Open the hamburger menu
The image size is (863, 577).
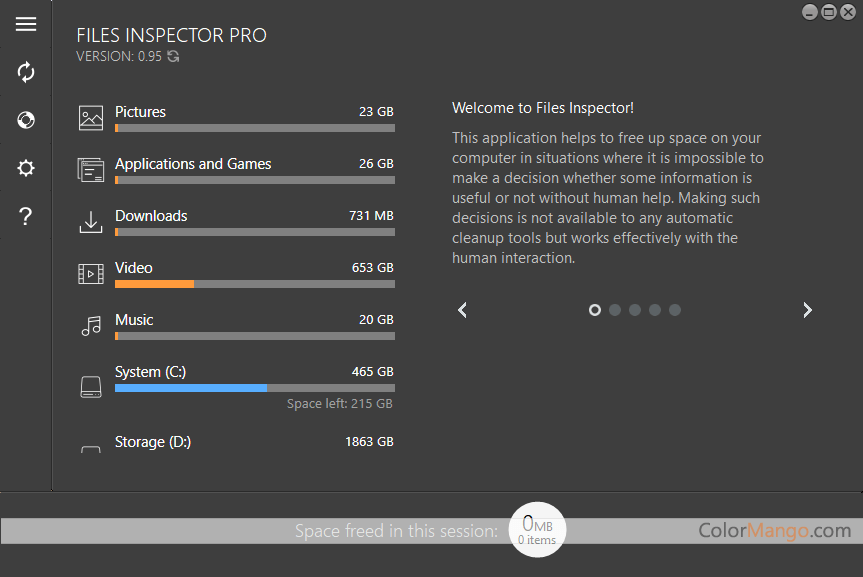tap(26, 25)
